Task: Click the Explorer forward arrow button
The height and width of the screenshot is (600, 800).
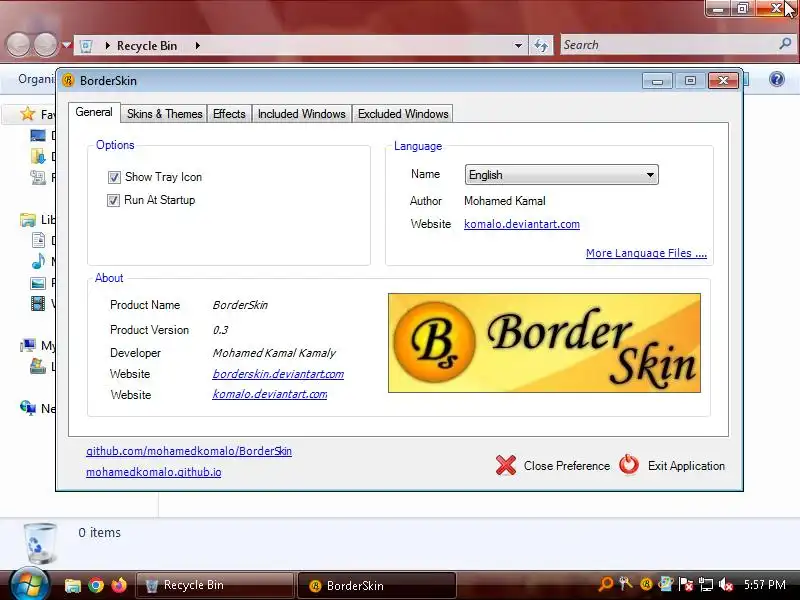Action: [45, 45]
